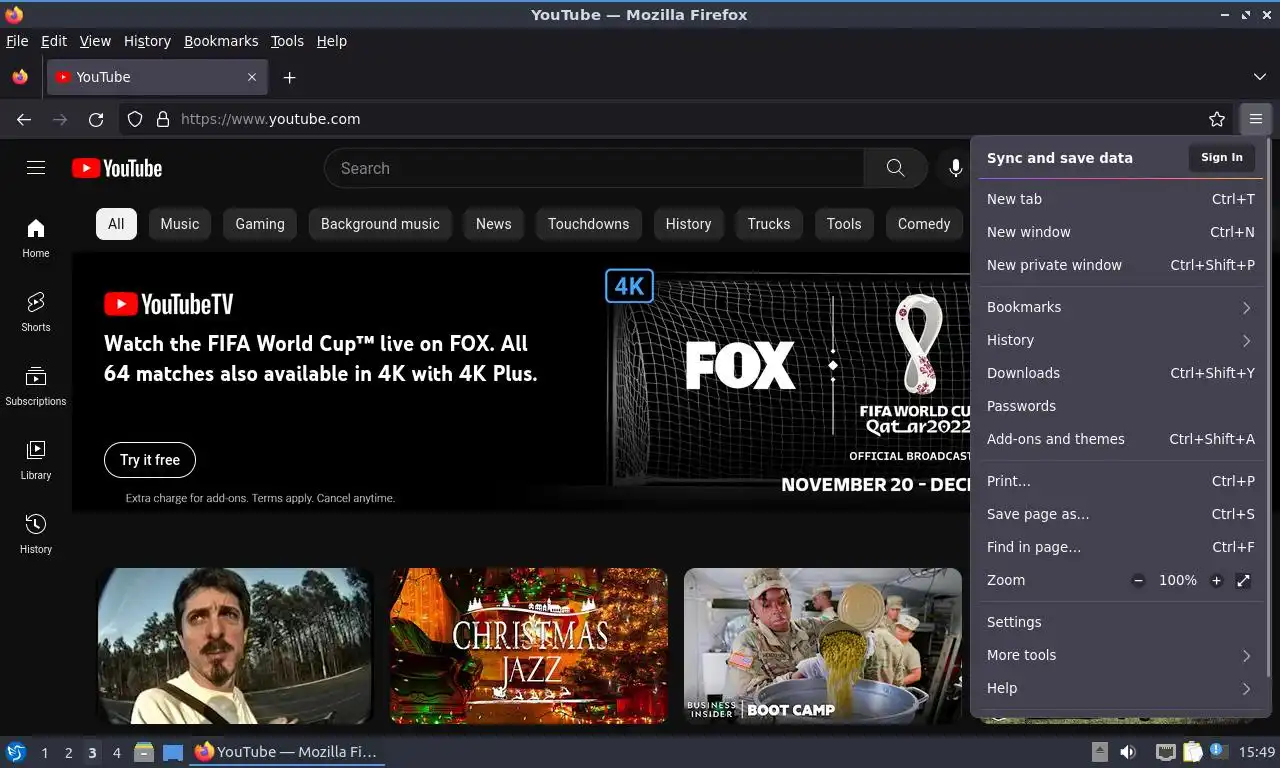Open Subscriptions in the sidebar

(x=36, y=386)
